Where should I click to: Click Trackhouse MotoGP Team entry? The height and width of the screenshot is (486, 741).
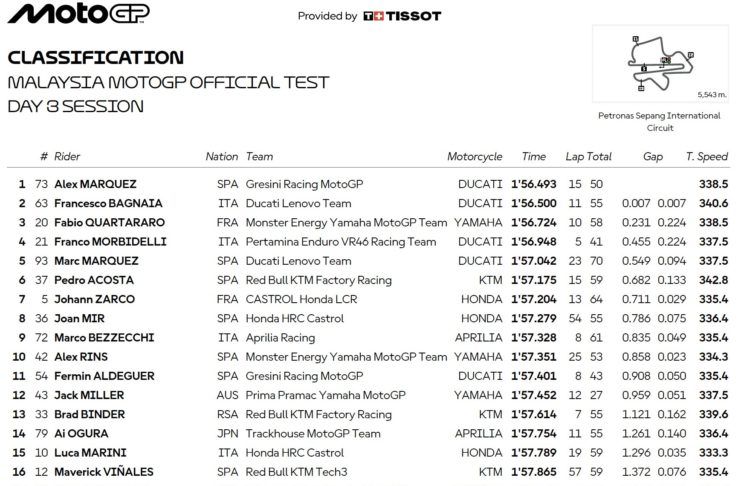tap(313, 433)
